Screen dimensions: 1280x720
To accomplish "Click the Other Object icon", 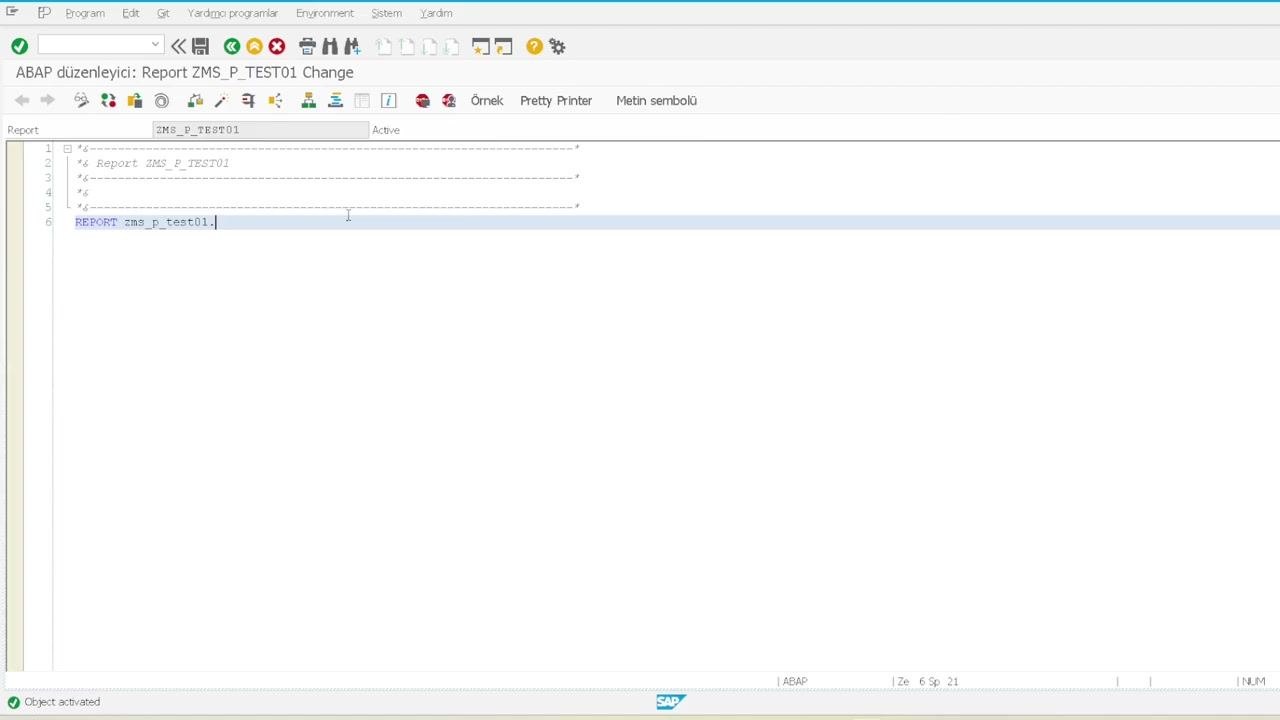I will pyautogui.click(x=135, y=100).
